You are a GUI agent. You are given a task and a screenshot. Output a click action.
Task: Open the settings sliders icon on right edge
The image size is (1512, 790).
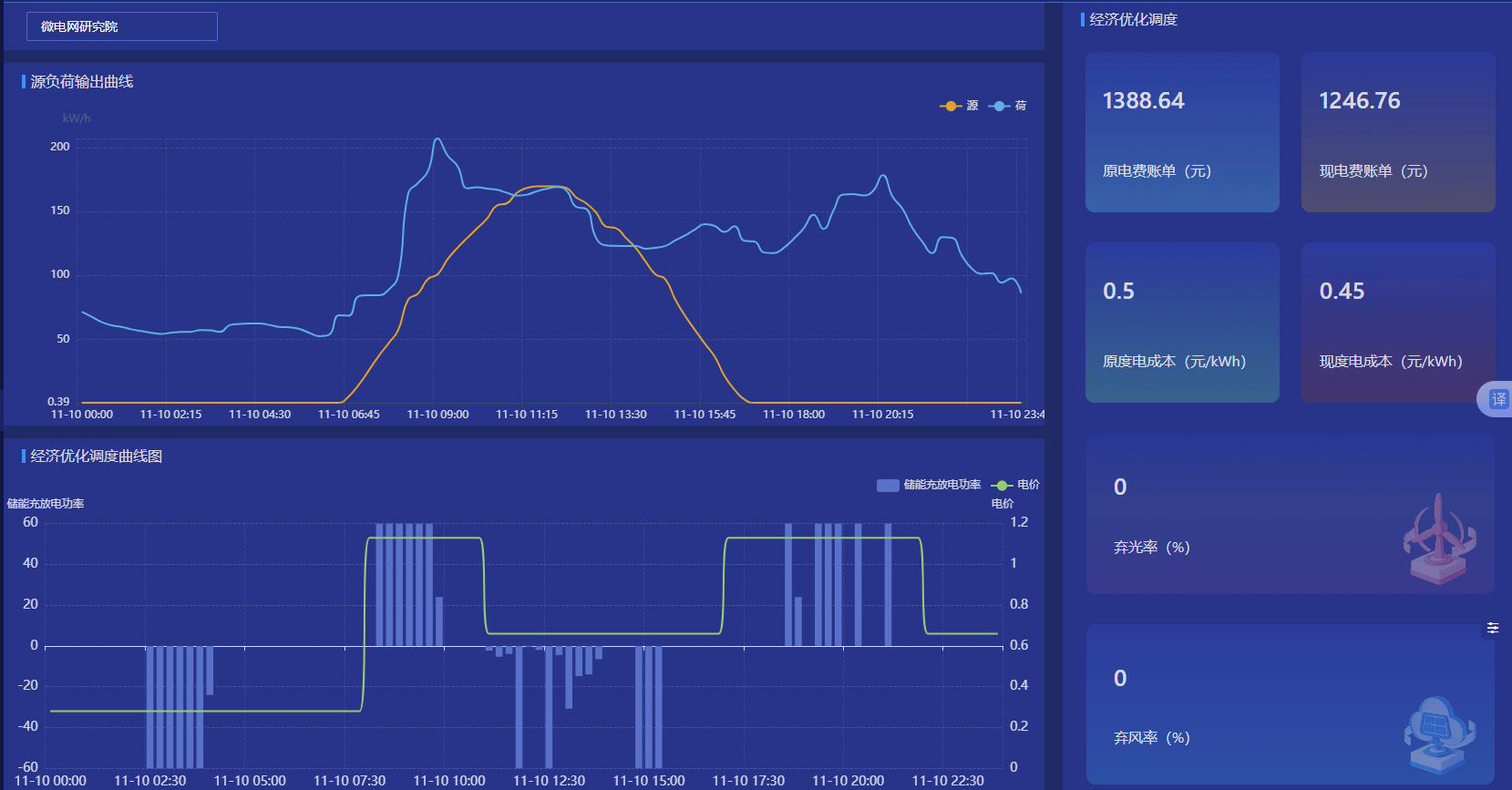point(1493,628)
